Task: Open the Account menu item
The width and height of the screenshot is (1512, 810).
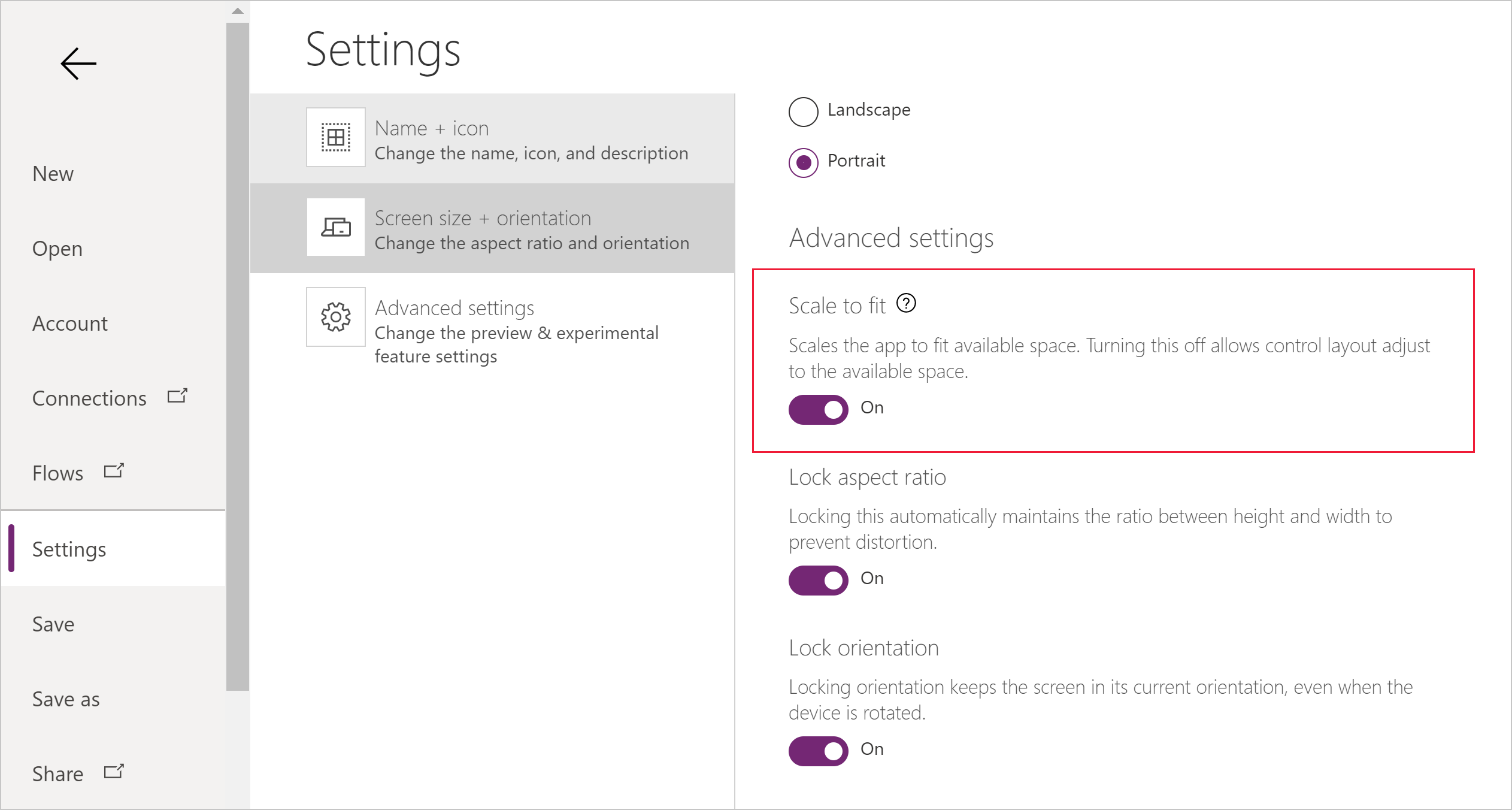Action: pos(69,322)
